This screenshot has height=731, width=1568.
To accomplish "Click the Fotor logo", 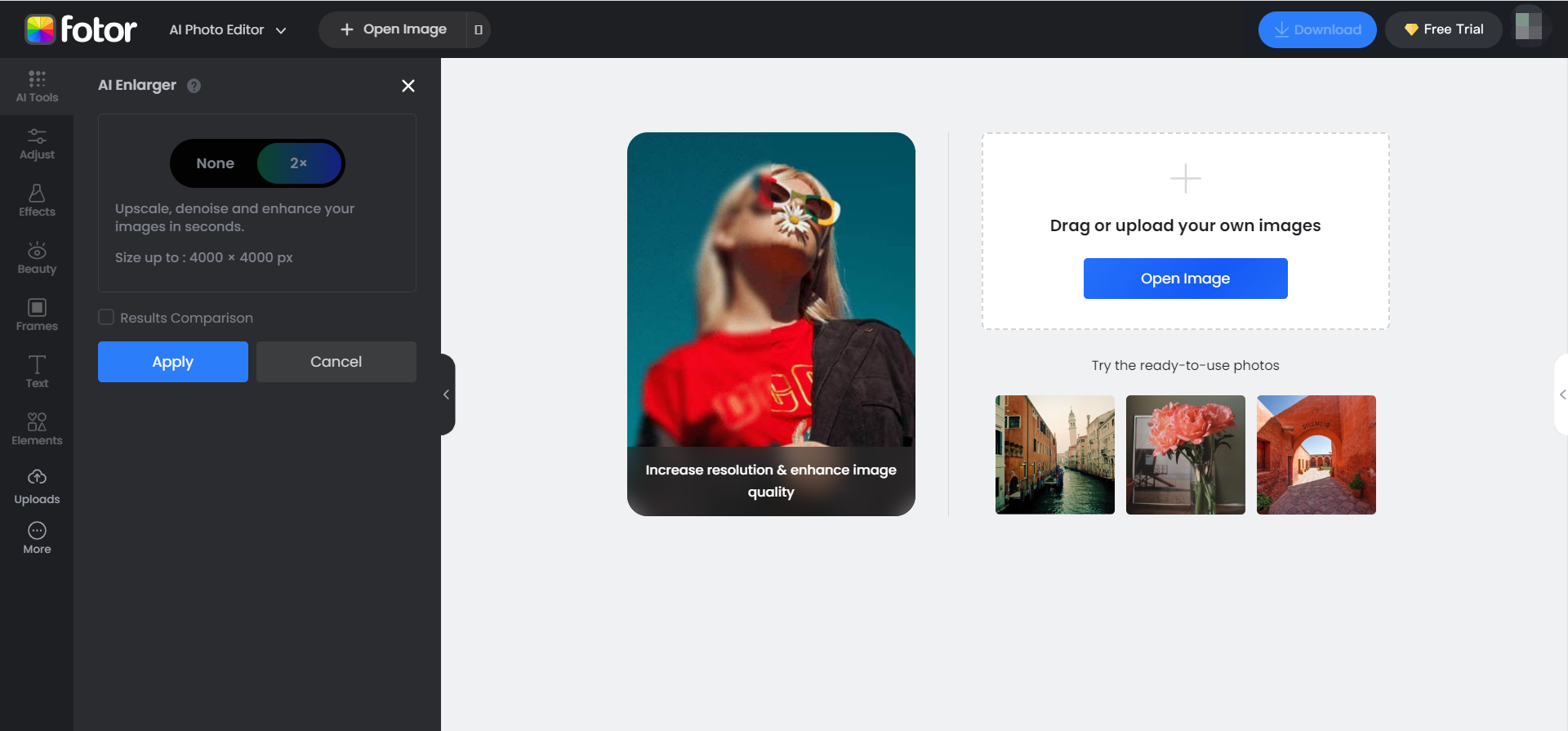I will coord(80,29).
